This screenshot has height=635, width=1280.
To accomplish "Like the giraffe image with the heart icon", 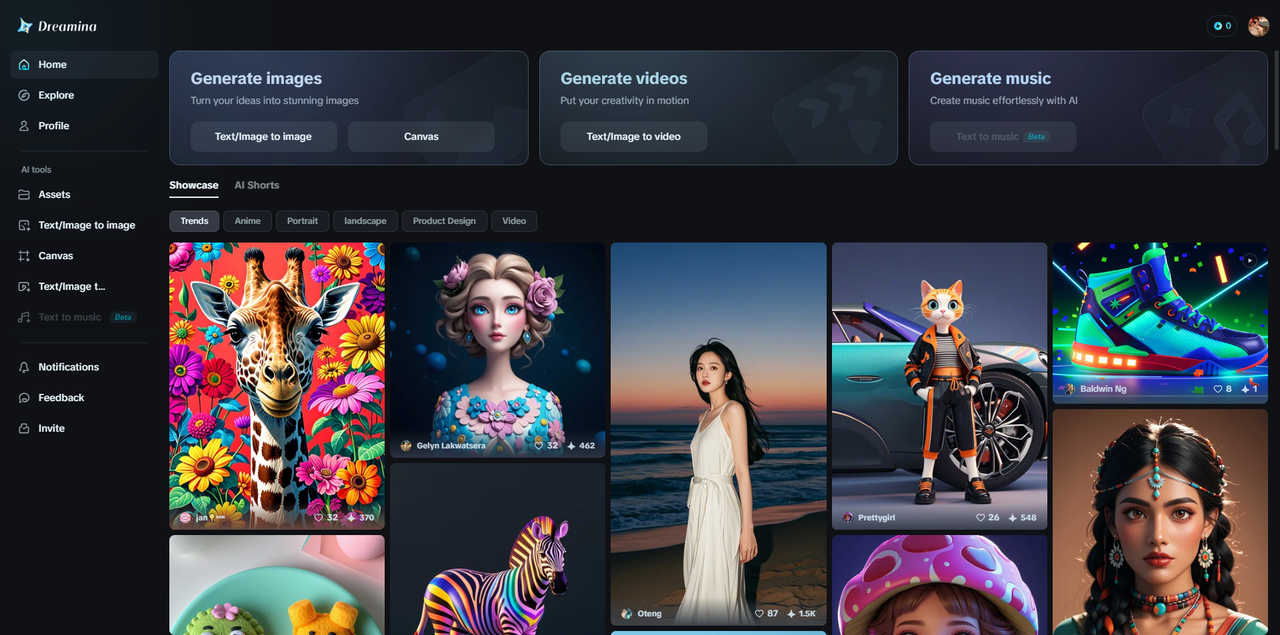I will pos(319,518).
